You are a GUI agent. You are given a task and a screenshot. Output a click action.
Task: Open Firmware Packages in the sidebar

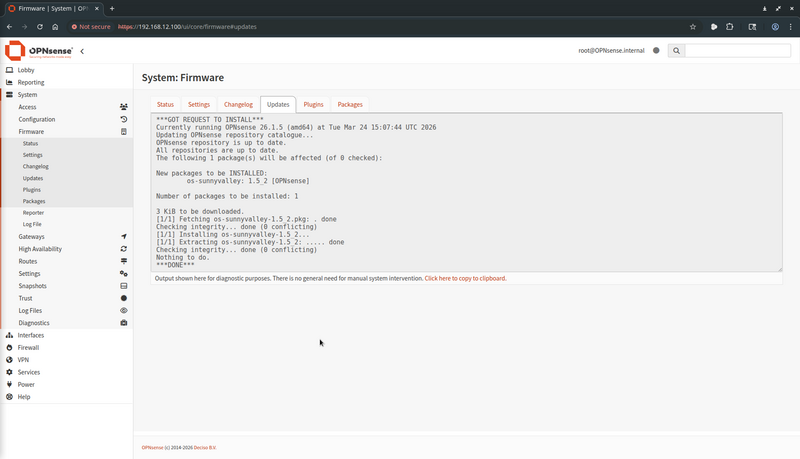(x=34, y=201)
